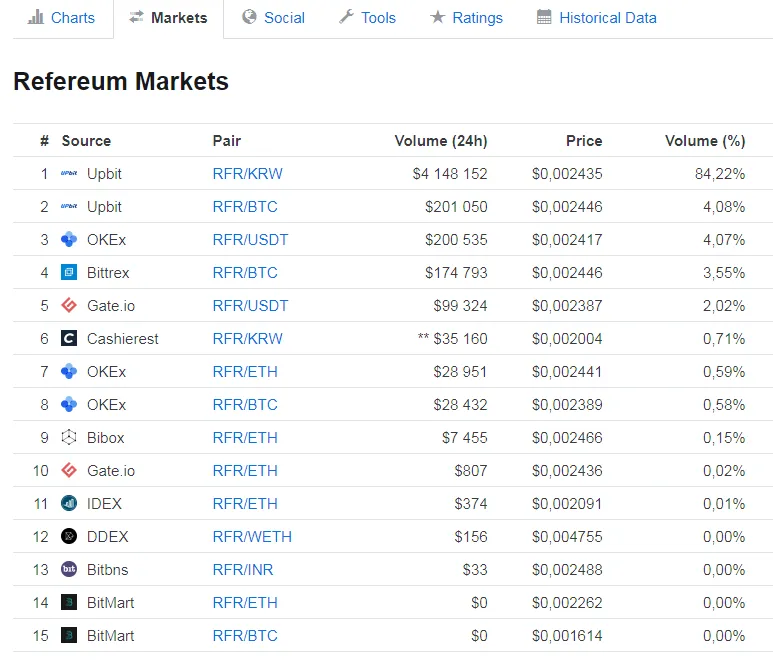
Task: Open RFR/ETH pair in row 7
Action: (245, 372)
